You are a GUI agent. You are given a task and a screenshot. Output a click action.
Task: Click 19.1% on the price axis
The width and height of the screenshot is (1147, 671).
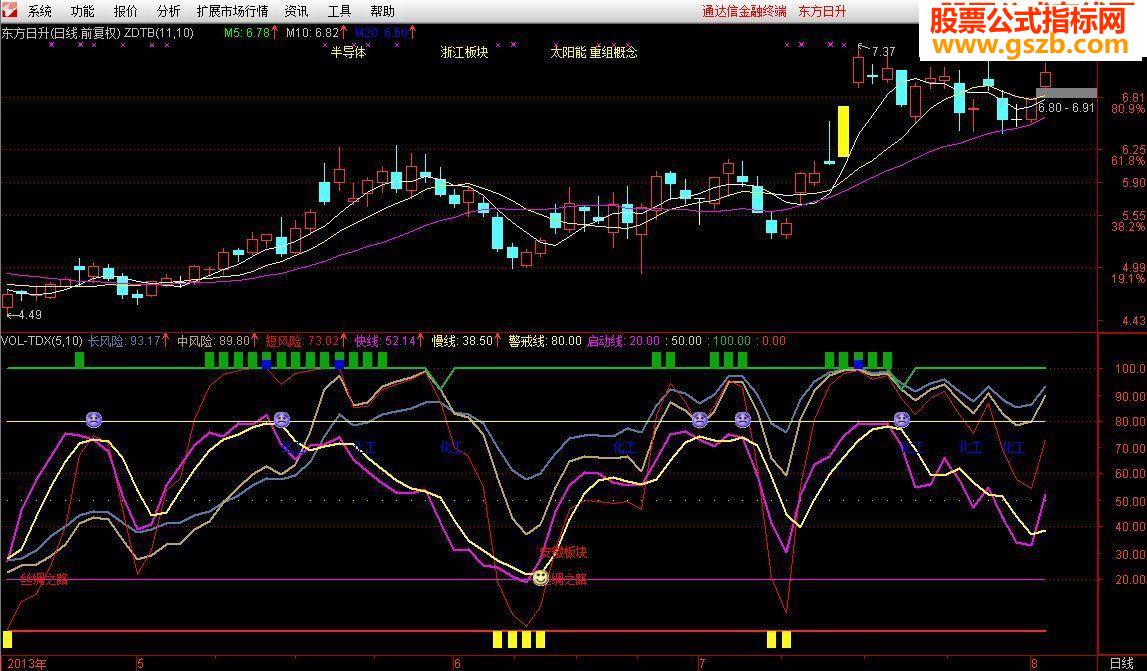[x=1128, y=280]
